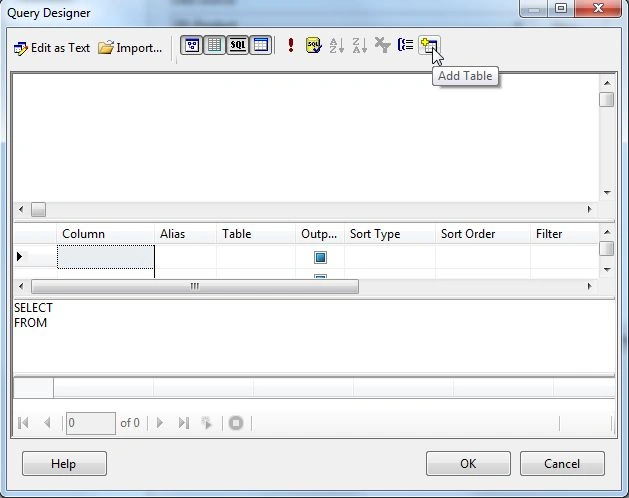Stop query execution icon
The image size is (629, 498).
coord(236,423)
